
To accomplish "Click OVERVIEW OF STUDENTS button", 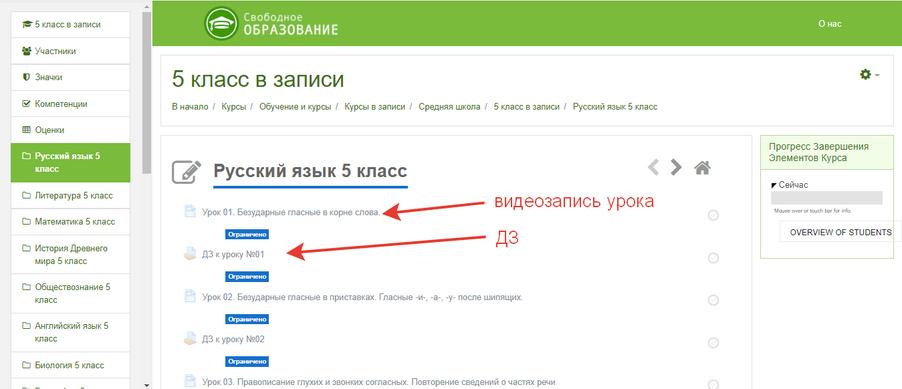I will pyautogui.click(x=840, y=232).
